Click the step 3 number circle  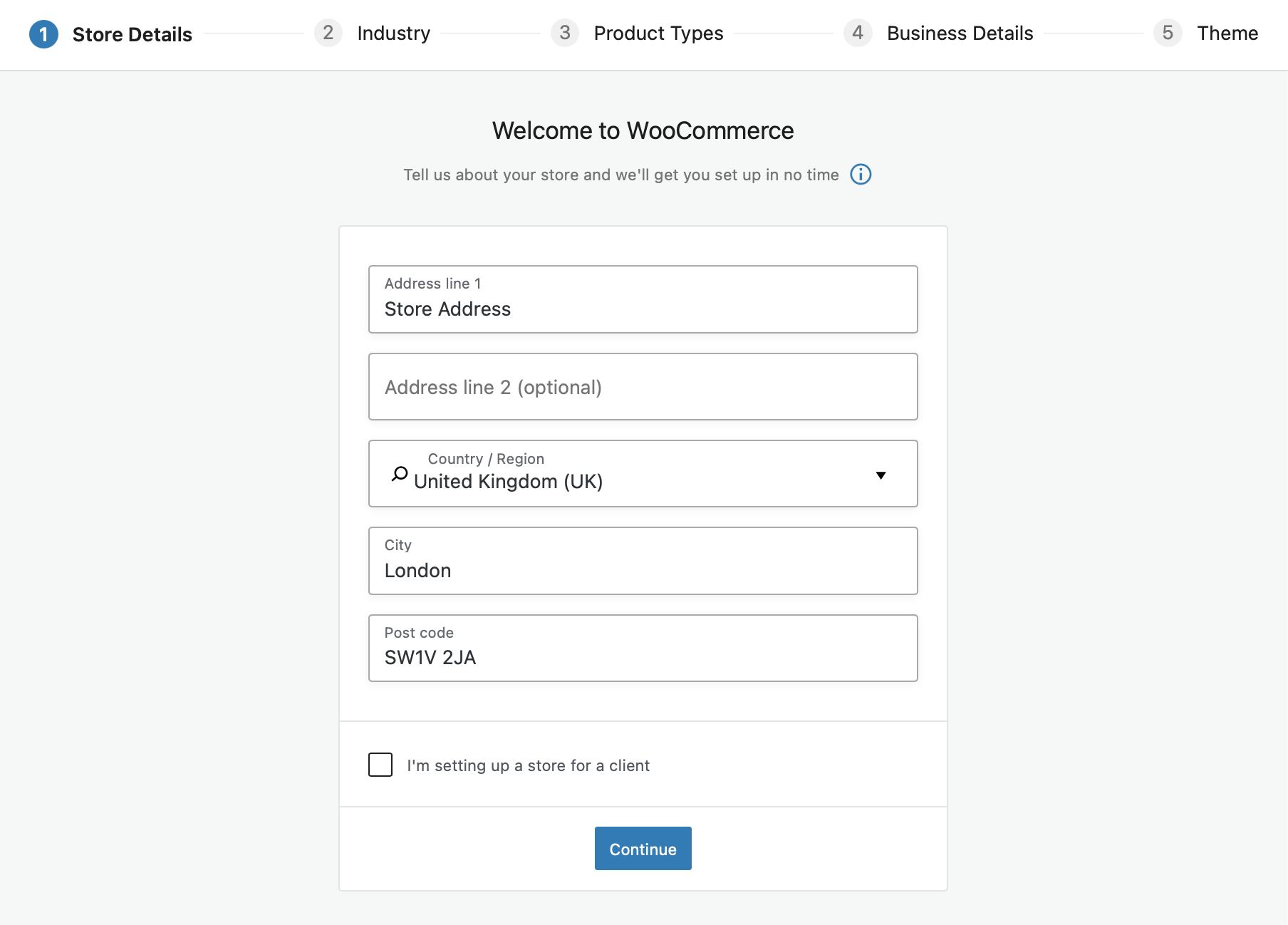click(x=564, y=33)
